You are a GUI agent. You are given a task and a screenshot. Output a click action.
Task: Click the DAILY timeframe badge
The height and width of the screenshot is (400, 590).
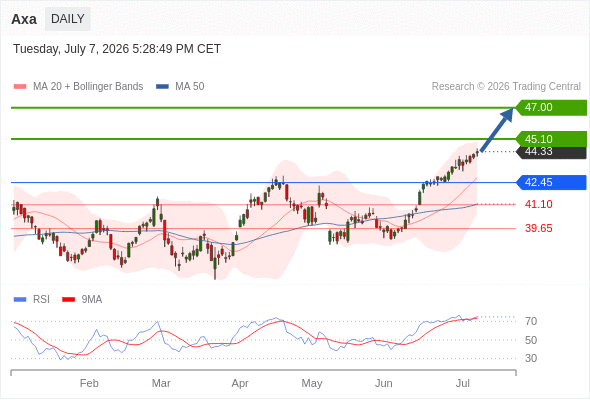[68, 19]
